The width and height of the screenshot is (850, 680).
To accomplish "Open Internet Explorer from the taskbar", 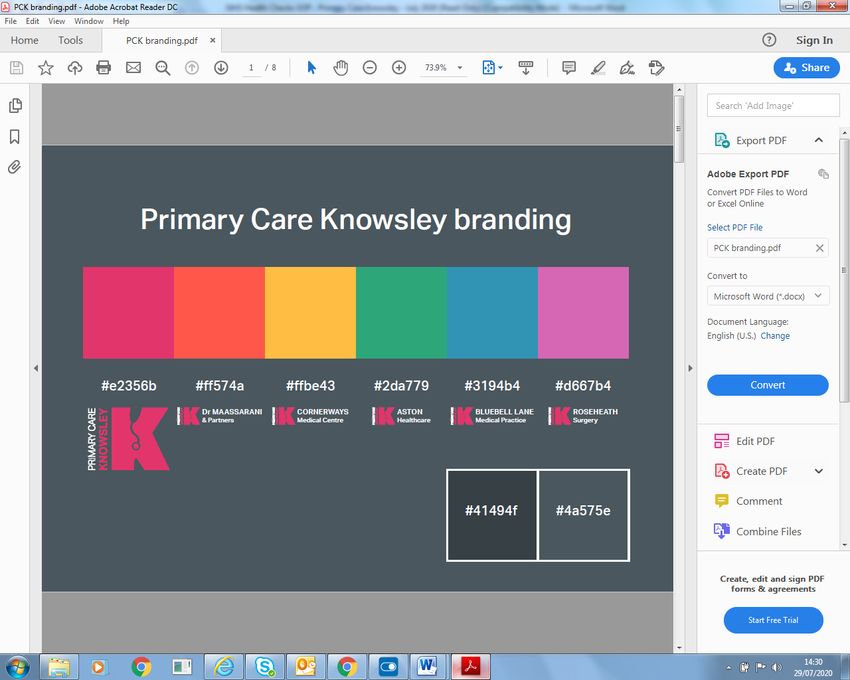I will (x=223, y=666).
